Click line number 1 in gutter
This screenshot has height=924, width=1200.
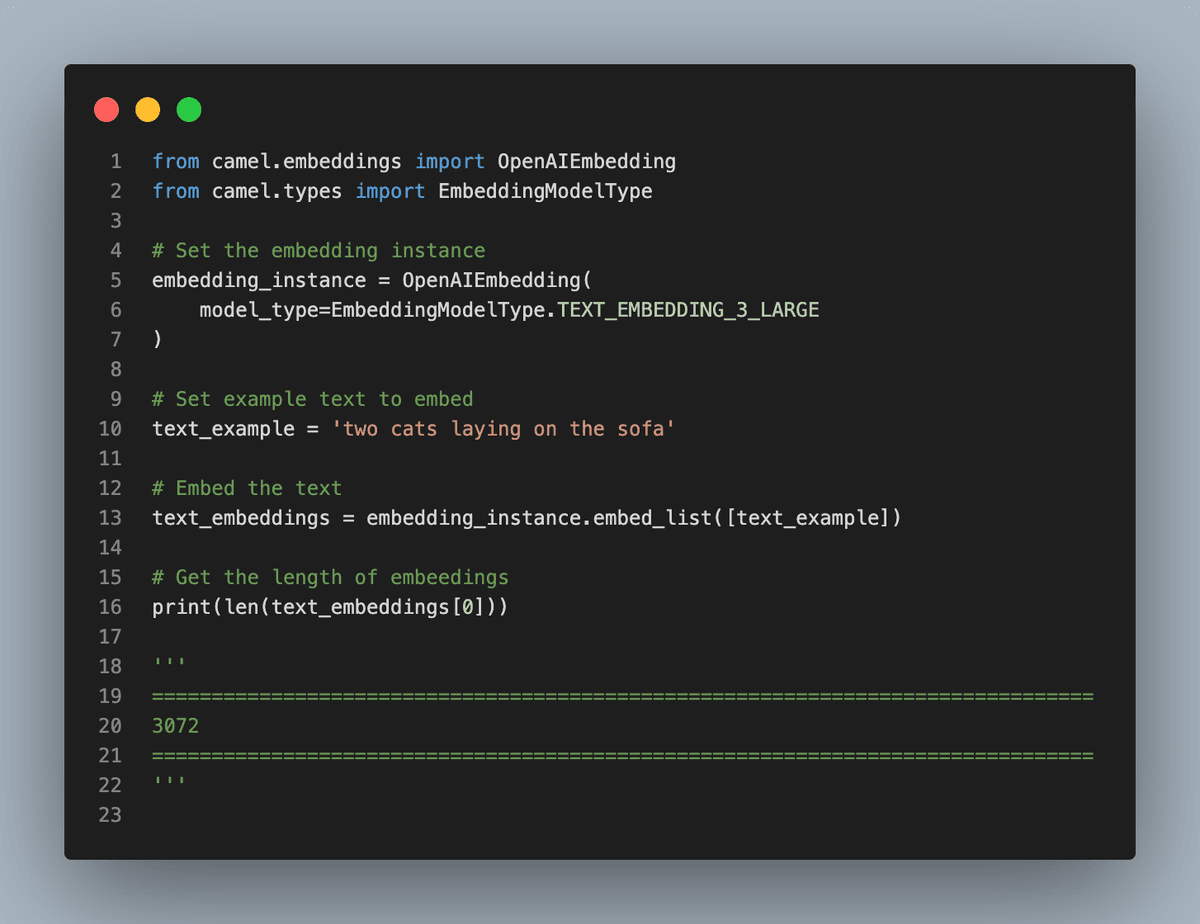click(x=116, y=161)
